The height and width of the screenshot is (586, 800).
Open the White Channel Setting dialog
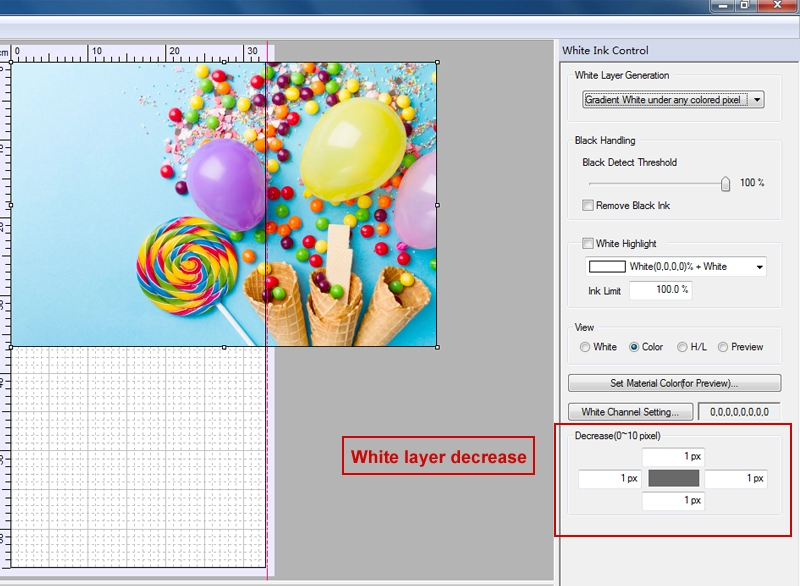click(628, 410)
